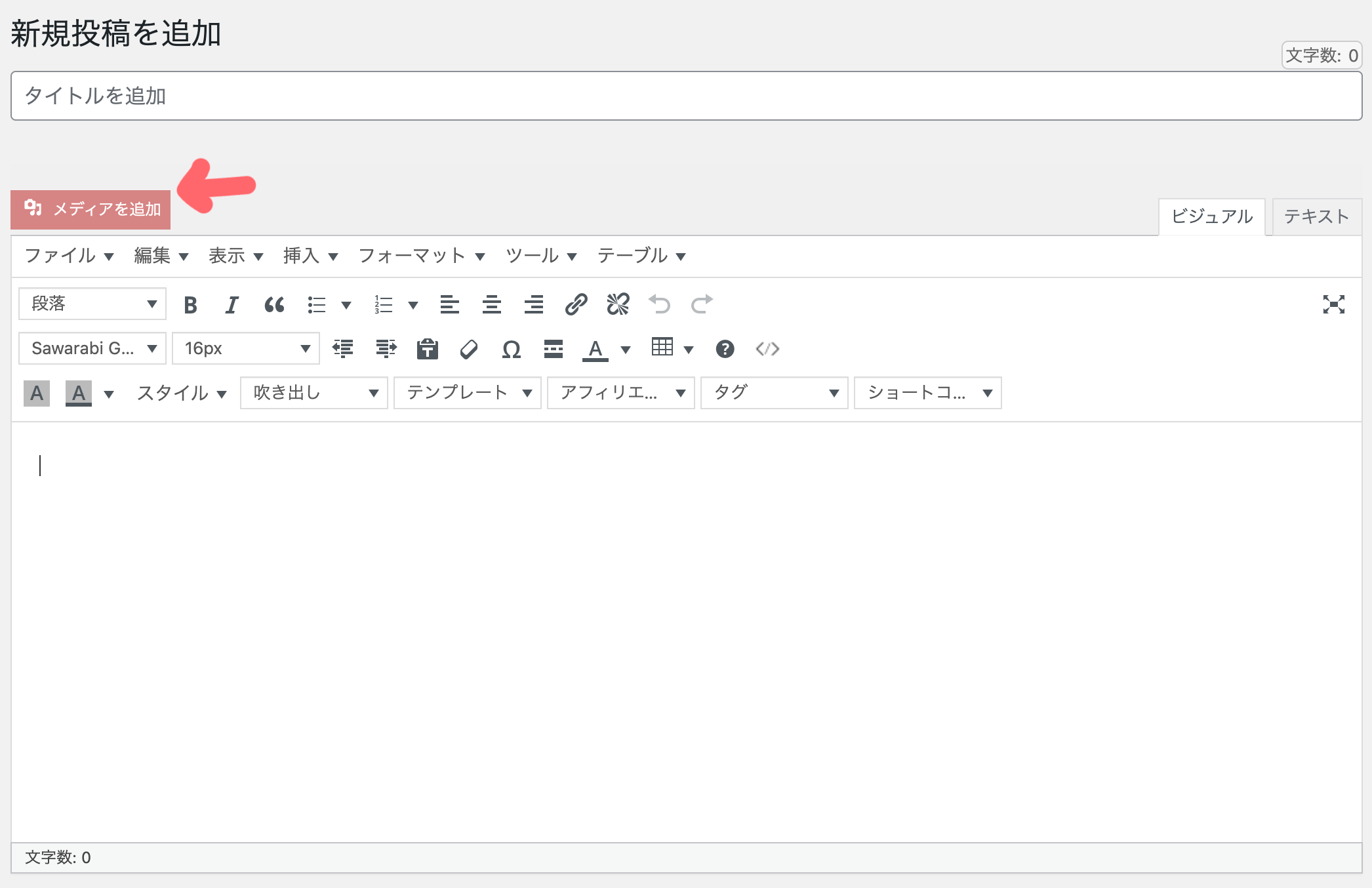Viewport: 1372px width, 888px height.
Task: Expand the 吹き出し dropdown
Action: coord(314,393)
